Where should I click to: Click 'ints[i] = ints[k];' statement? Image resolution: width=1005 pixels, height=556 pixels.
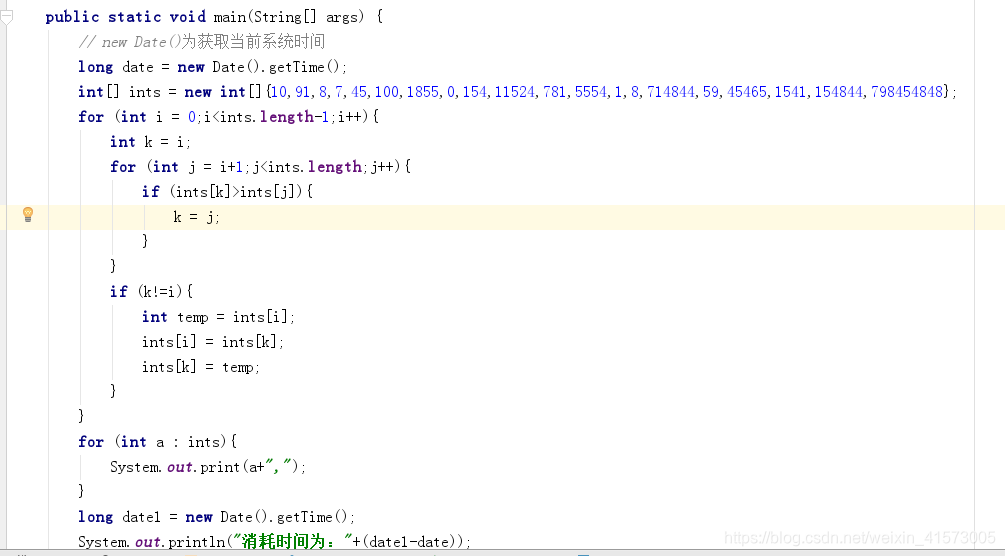coord(213,342)
